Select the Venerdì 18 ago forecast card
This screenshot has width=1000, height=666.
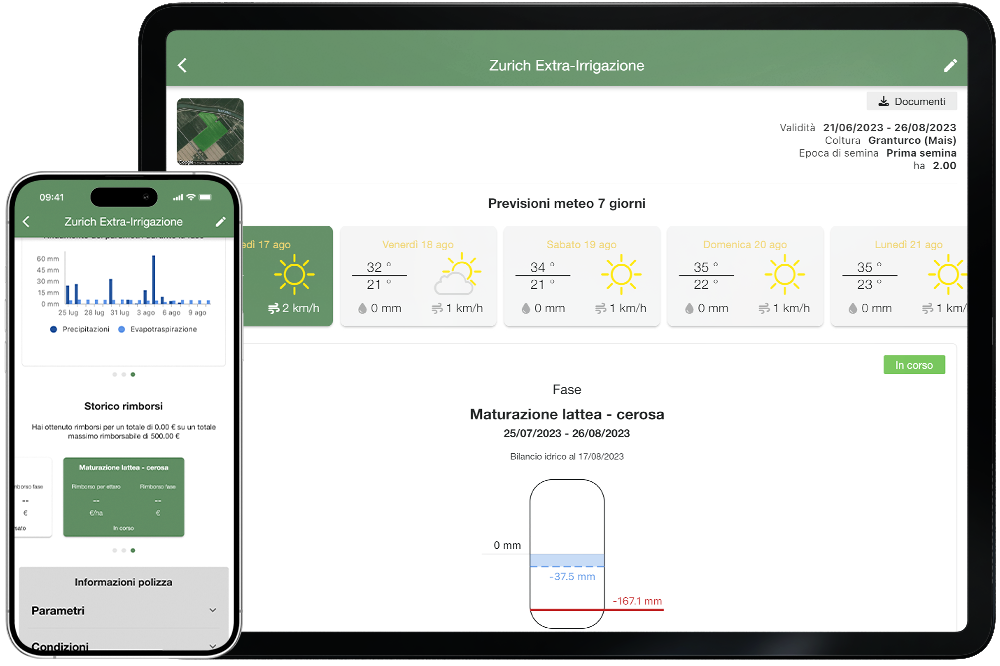click(x=418, y=276)
